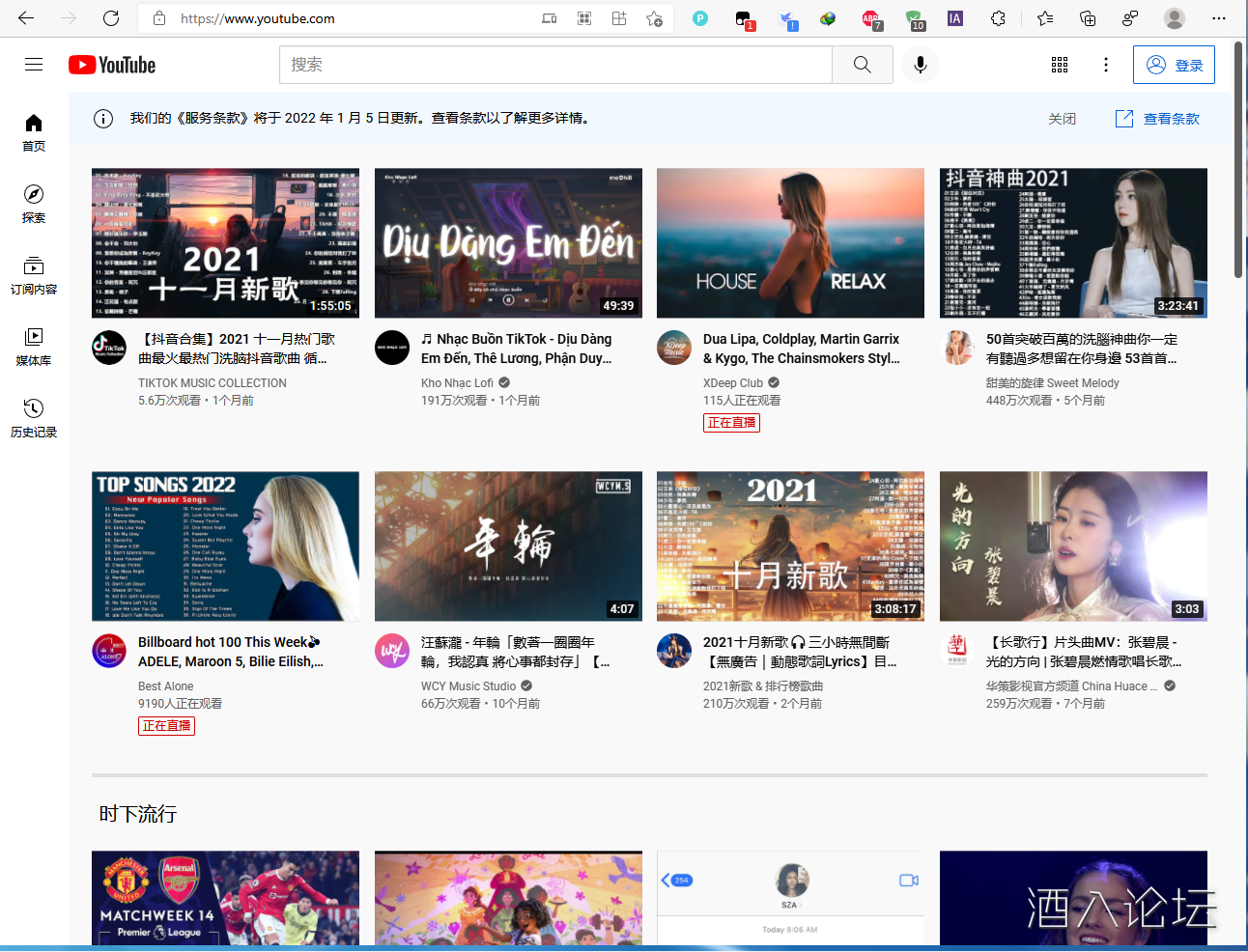Open browser extensions puzzle icon
Screen dimensions: 1248x952
(999, 18)
